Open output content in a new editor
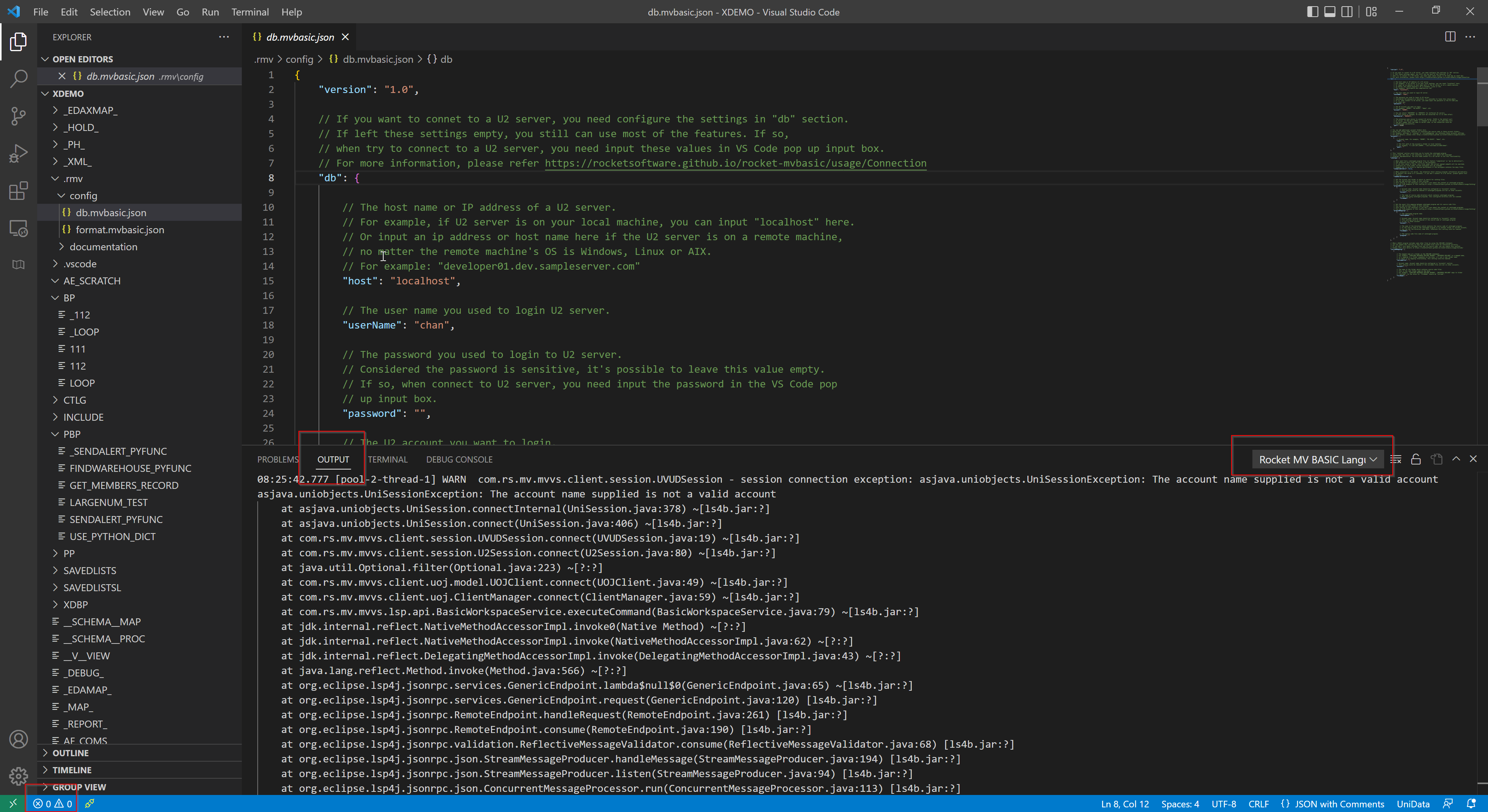Viewport: 1488px width, 812px height. click(x=1436, y=459)
